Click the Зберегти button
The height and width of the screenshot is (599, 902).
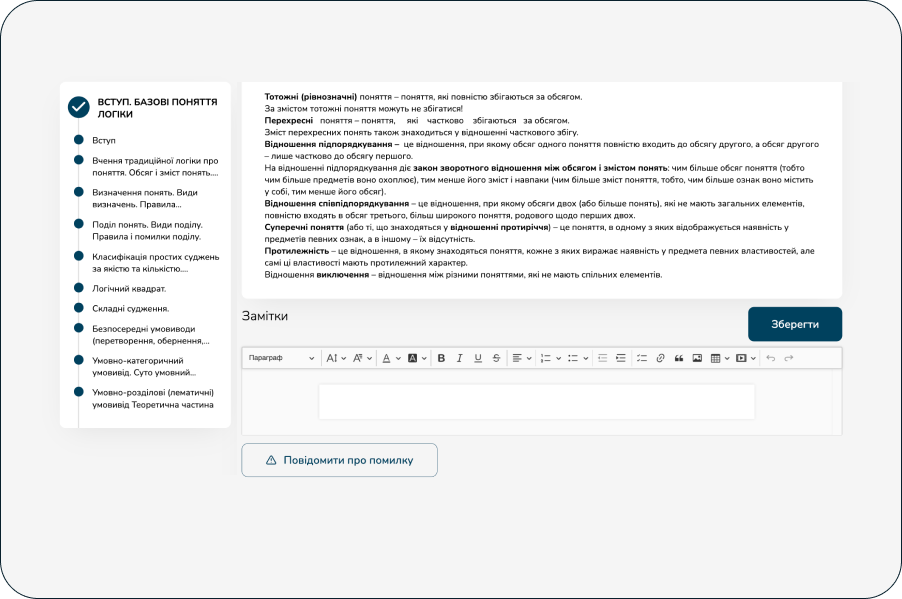tap(794, 324)
